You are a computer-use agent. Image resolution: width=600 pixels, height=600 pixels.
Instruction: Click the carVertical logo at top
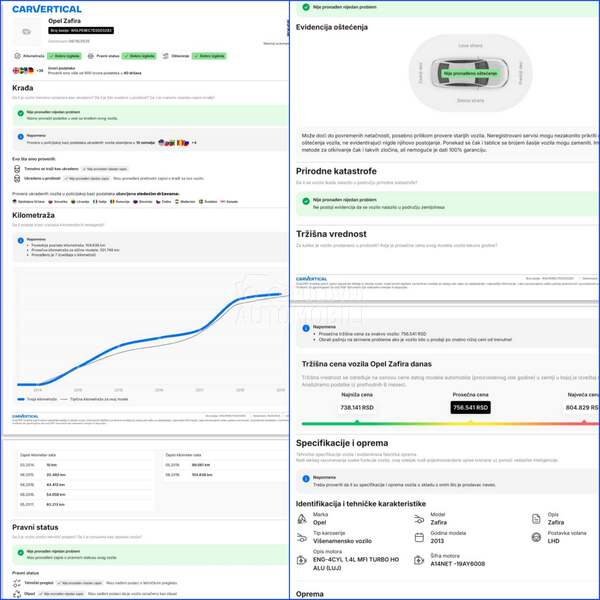[47, 9]
